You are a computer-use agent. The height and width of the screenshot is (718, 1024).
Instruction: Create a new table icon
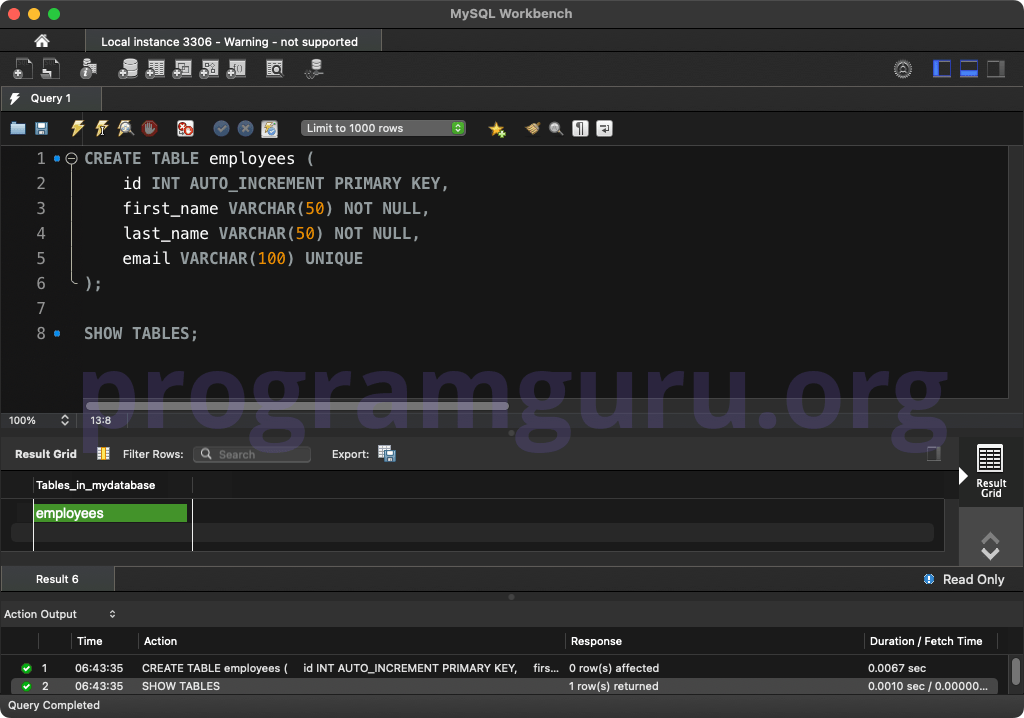coord(155,69)
